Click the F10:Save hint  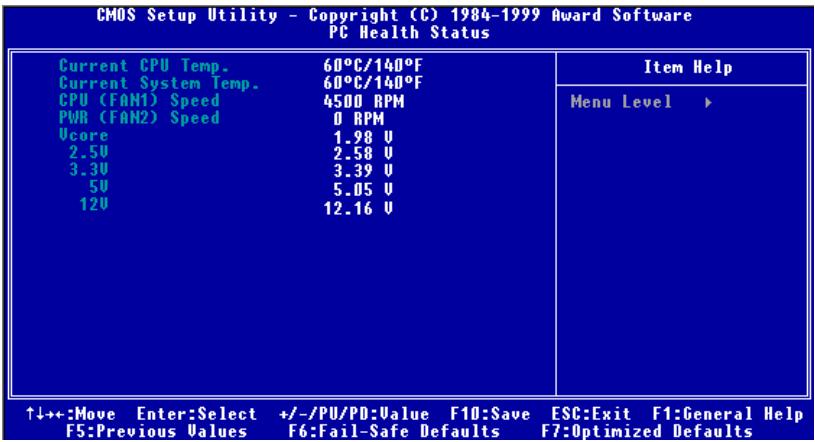pyautogui.click(x=490, y=414)
